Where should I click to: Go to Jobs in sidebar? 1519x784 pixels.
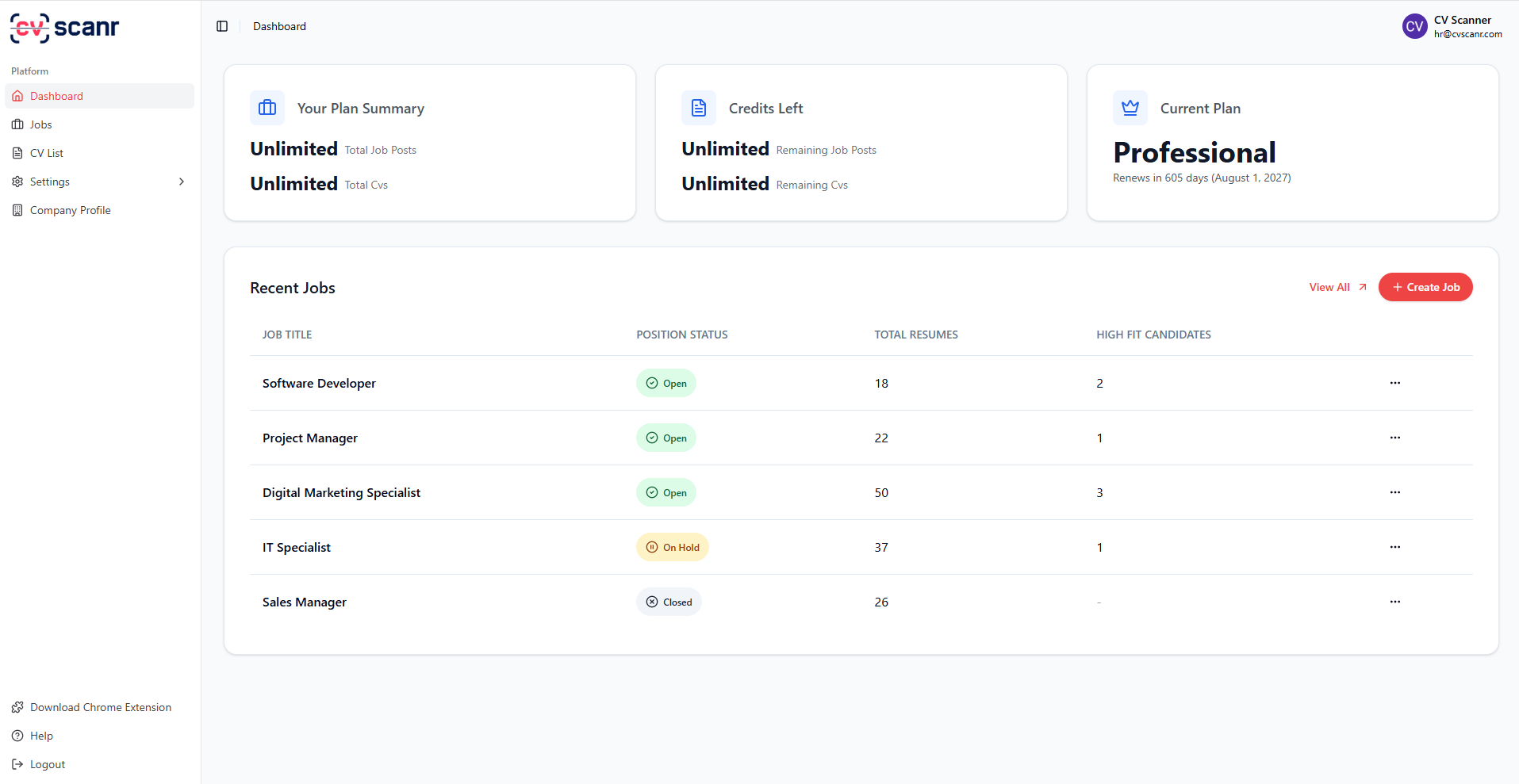40,124
